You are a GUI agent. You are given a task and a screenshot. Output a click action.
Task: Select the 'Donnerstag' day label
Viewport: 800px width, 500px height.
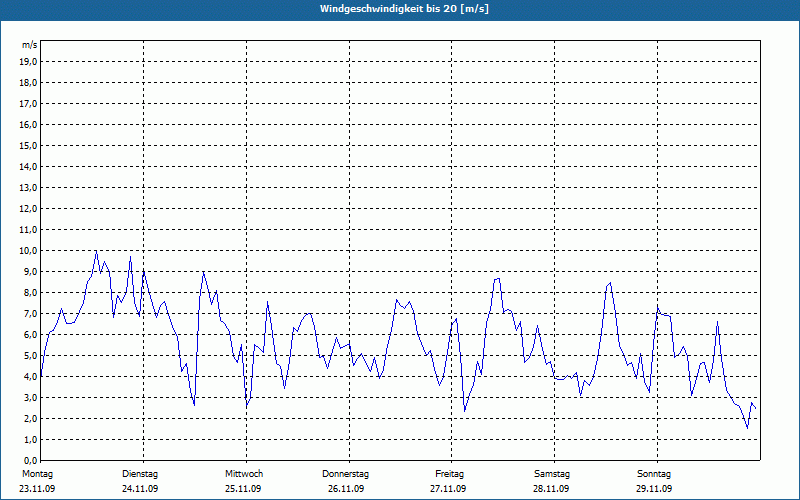345,474
